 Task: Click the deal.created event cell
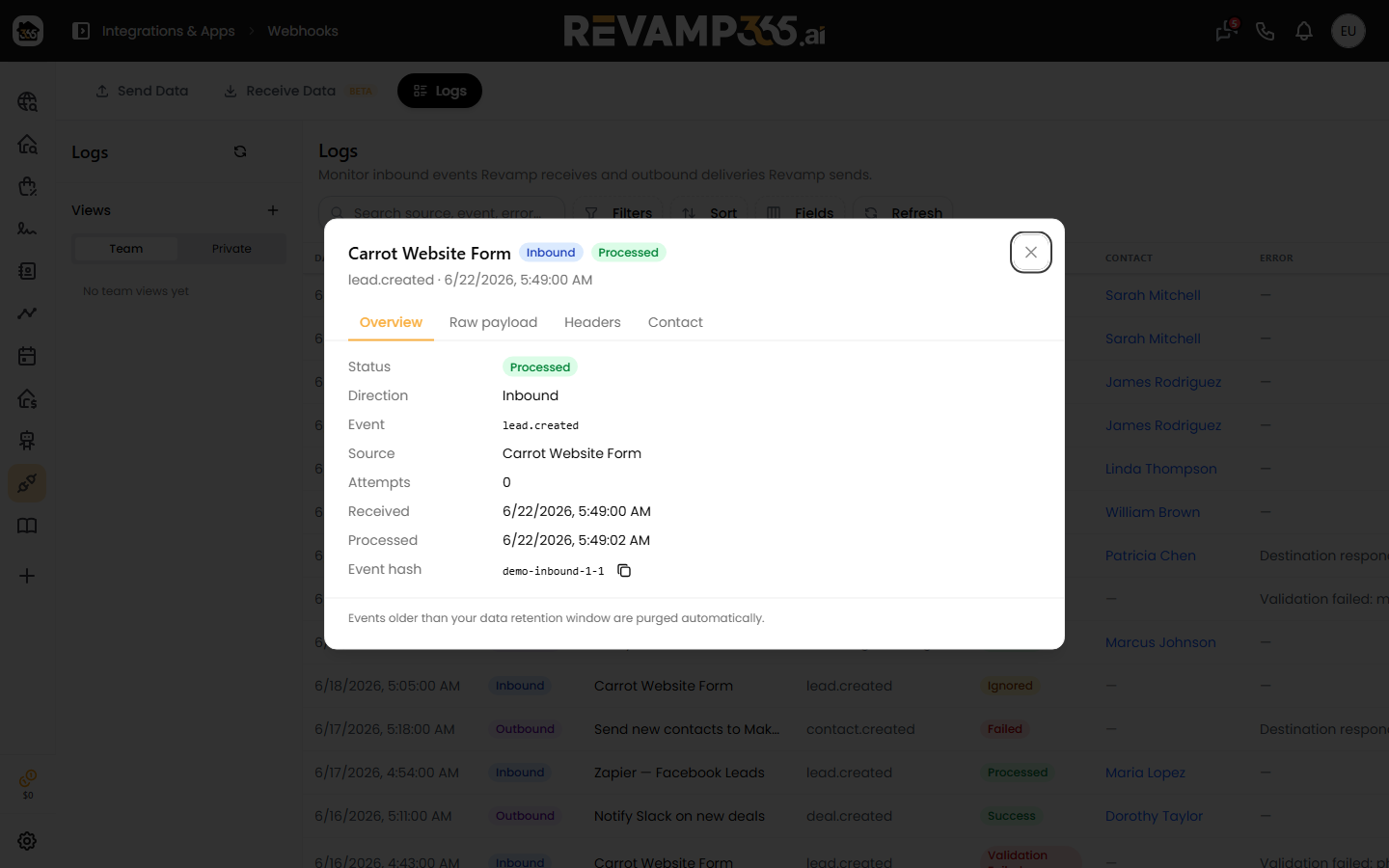pos(849,816)
